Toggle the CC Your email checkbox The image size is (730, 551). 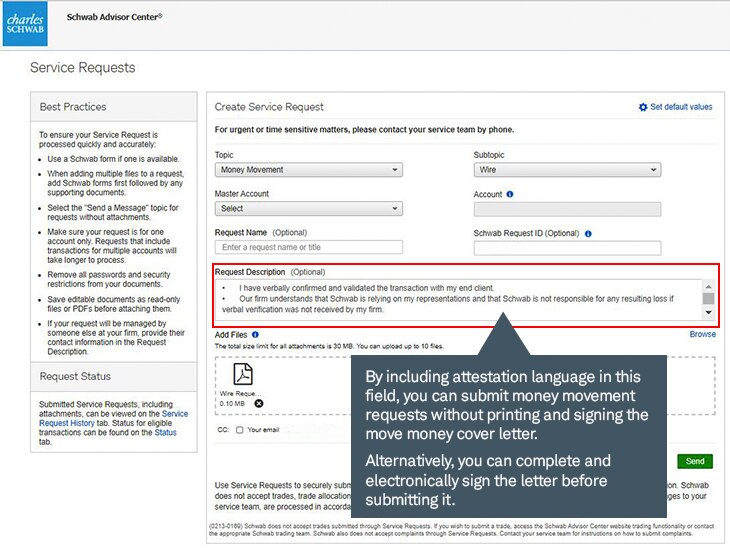tap(239, 430)
